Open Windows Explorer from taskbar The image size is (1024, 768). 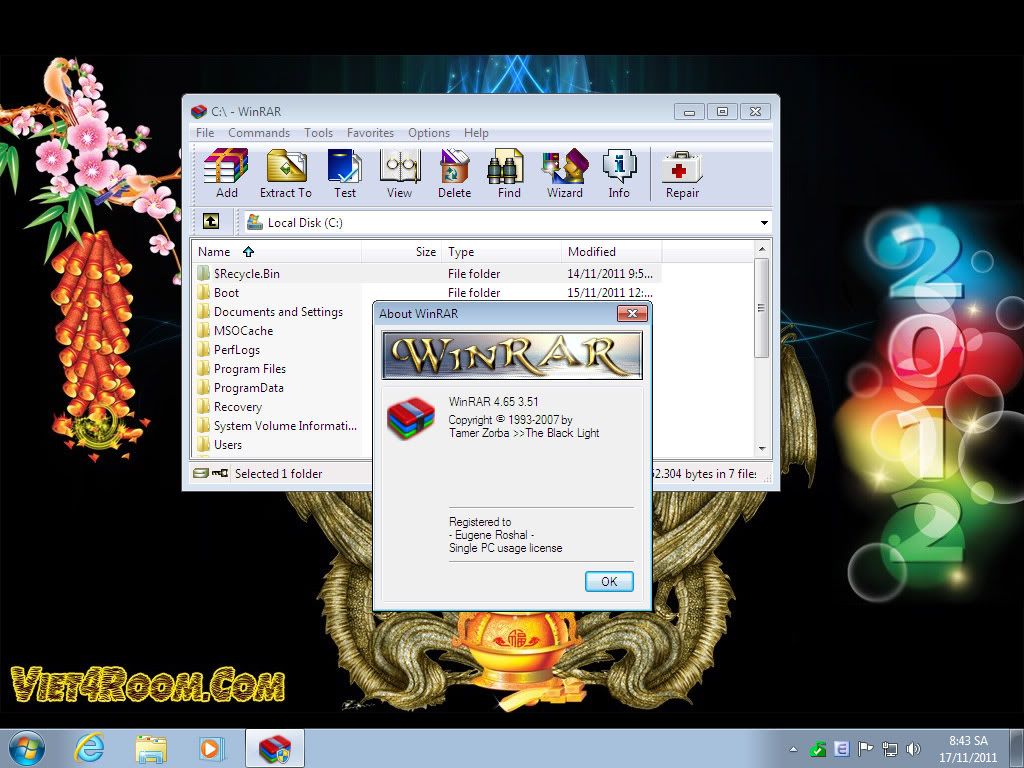tap(151, 748)
